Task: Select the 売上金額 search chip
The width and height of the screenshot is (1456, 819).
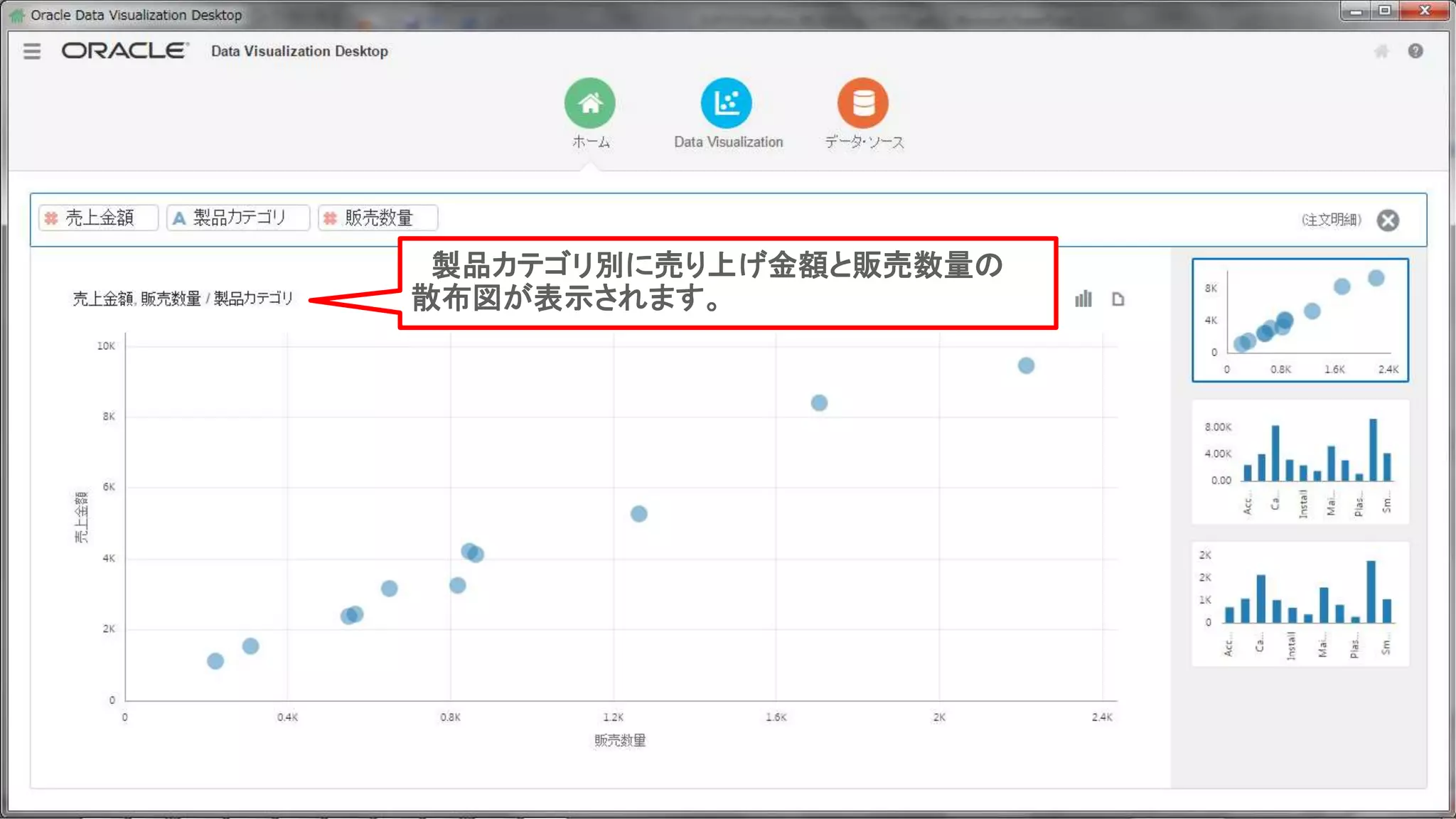Action: coord(99,218)
